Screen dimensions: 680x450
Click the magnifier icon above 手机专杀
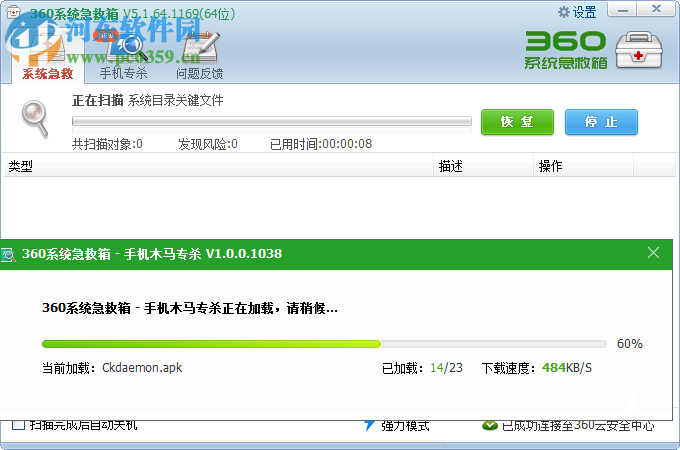127,46
